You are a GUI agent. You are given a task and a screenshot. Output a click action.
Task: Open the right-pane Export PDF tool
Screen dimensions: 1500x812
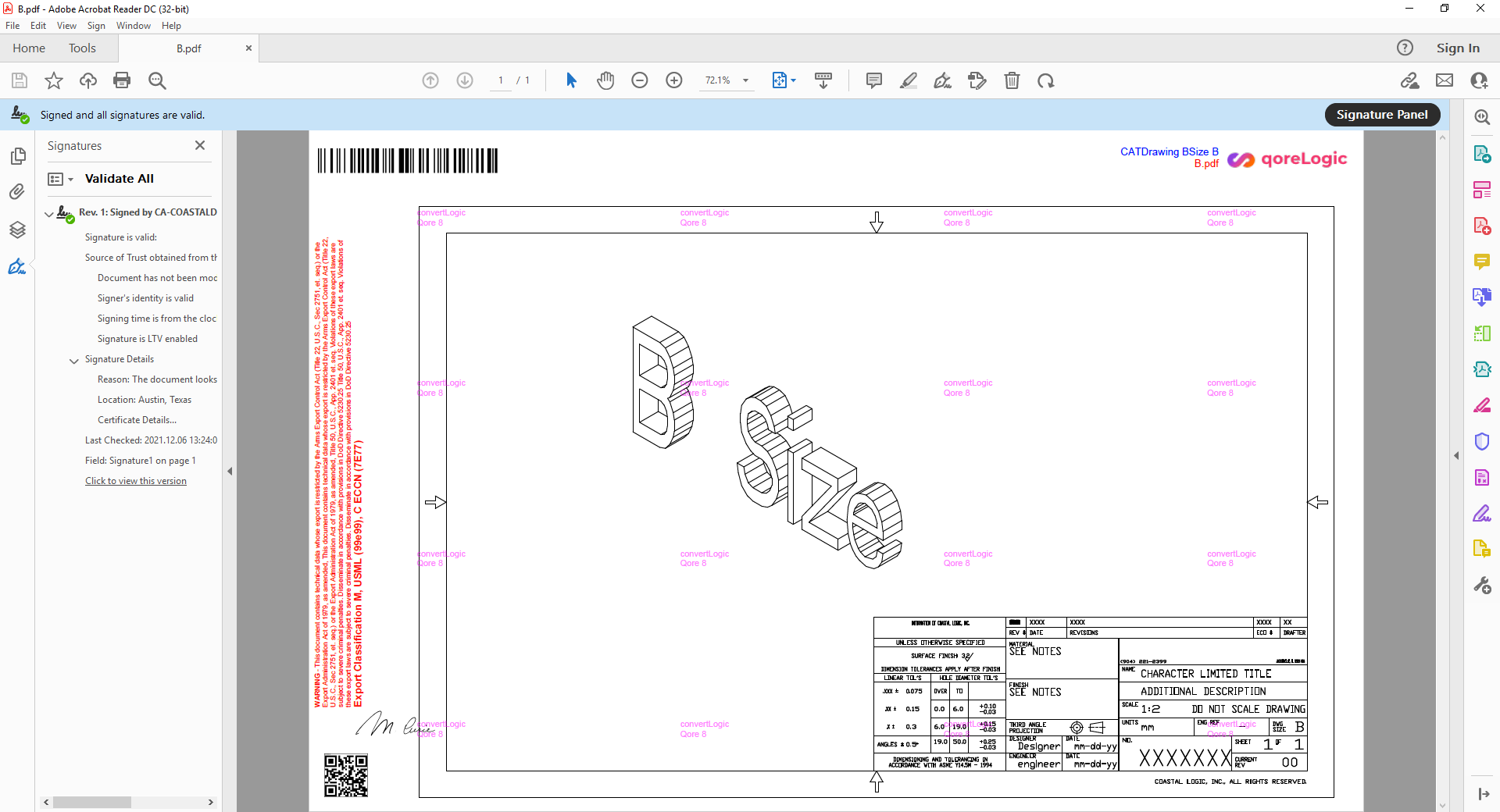click(1482, 154)
